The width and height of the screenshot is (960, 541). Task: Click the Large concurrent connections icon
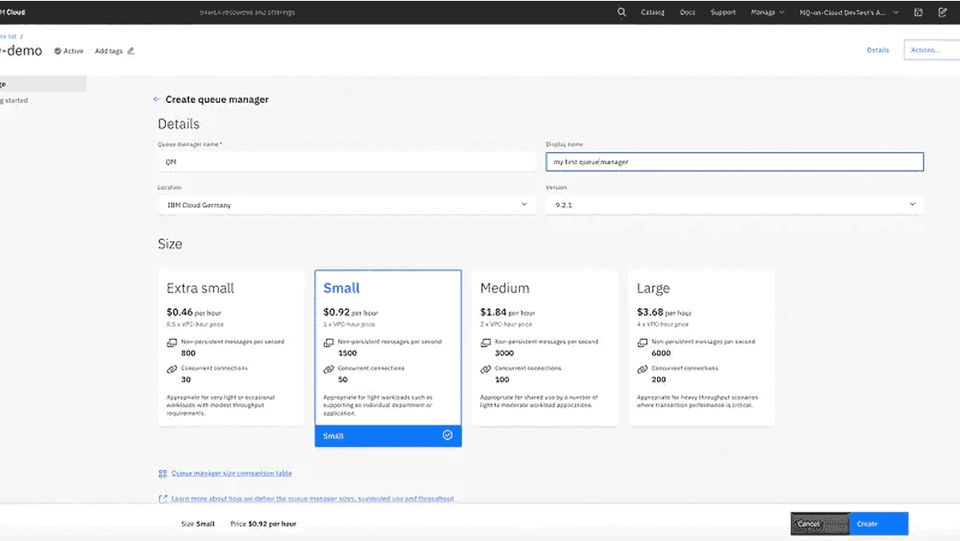coord(642,369)
